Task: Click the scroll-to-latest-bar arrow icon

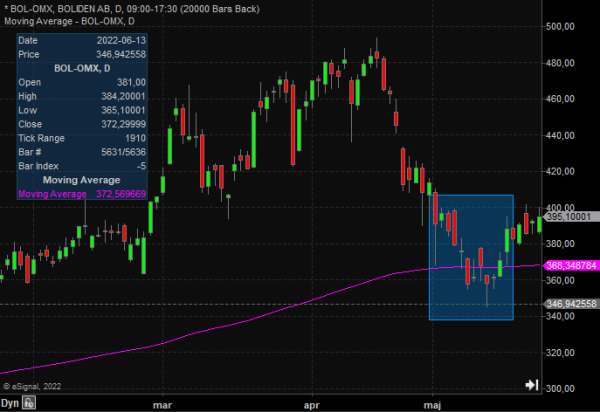Action: coord(532,384)
